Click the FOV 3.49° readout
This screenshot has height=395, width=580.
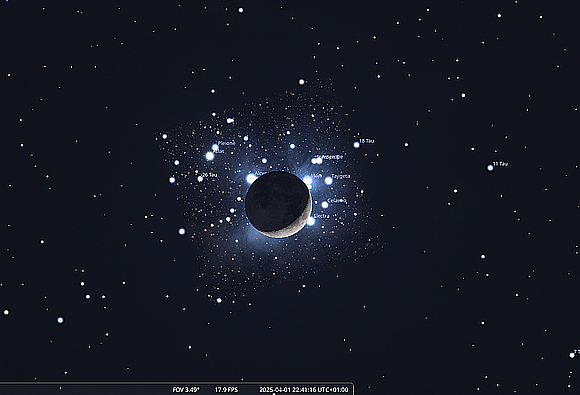tap(186, 389)
